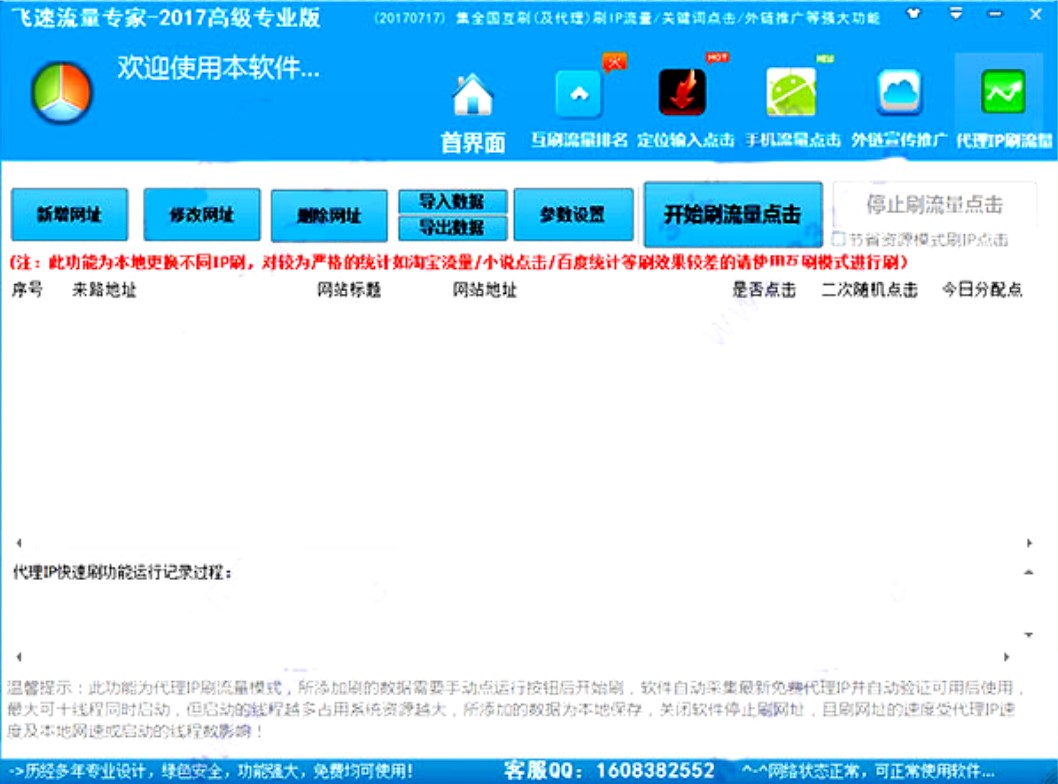The height and width of the screenshot is (784, 1058).
Task: Click log panel right scroll arrow
Action: click(1006, 656)
